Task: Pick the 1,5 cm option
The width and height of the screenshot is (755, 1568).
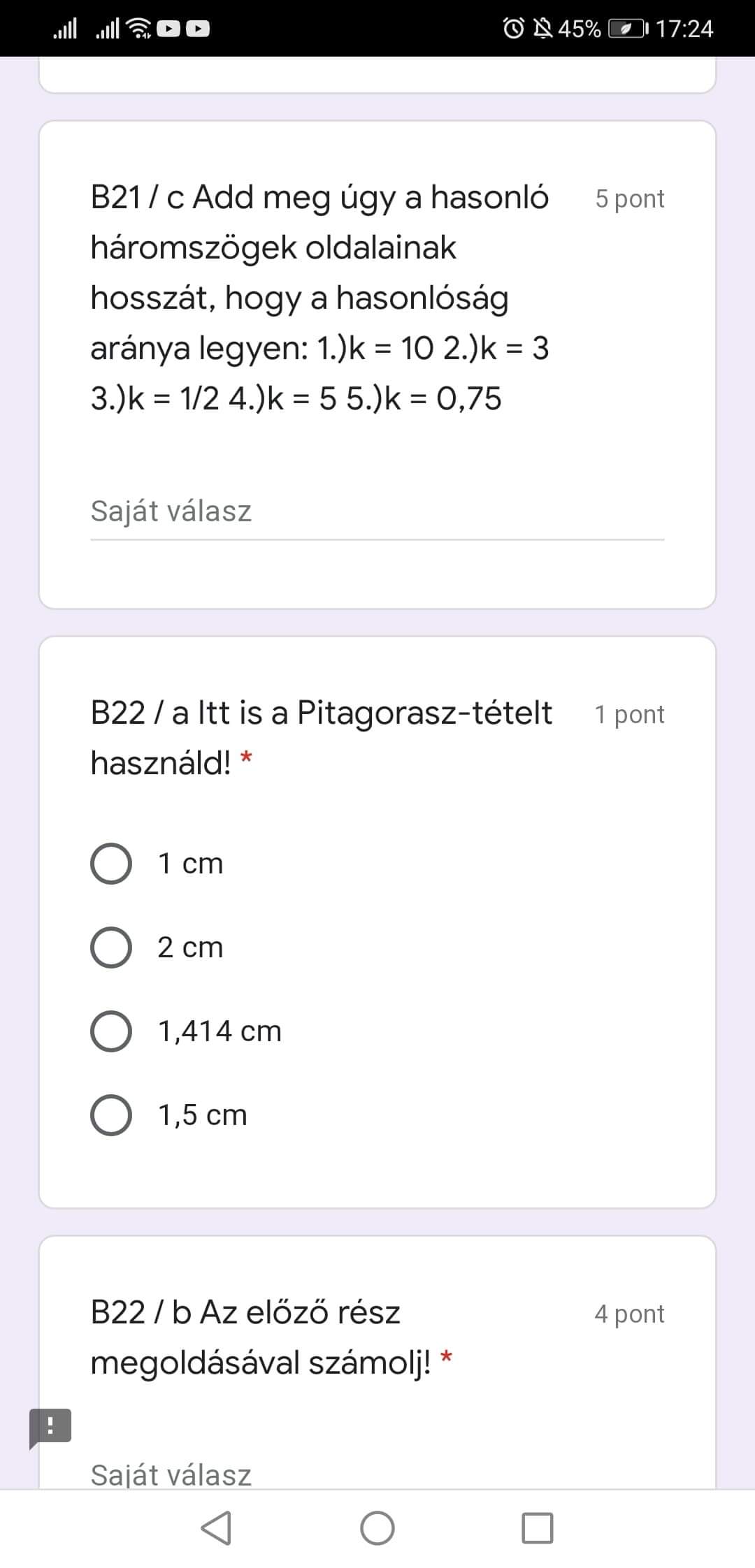Action: 111,1115
